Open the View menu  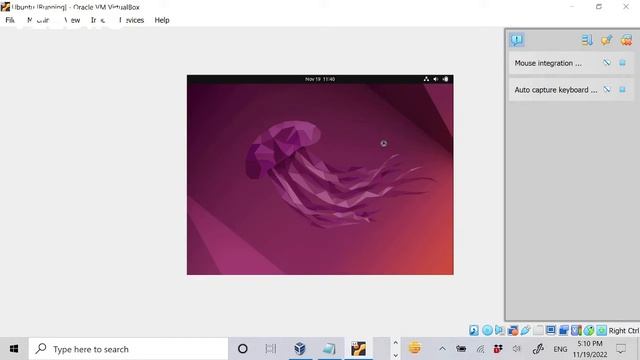tap(72, 20)
